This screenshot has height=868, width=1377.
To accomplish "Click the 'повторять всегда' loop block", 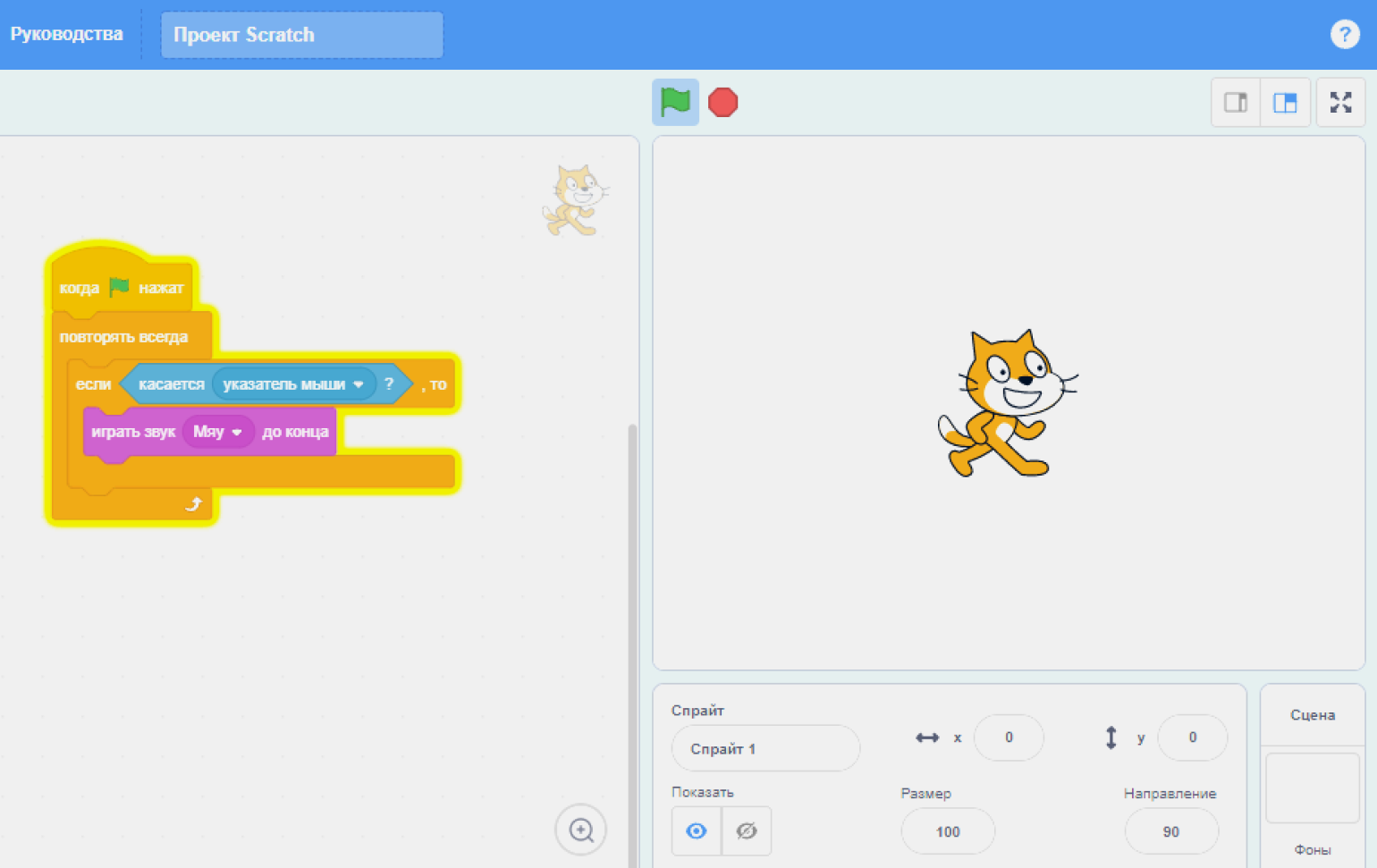I will tap(123, 337).
